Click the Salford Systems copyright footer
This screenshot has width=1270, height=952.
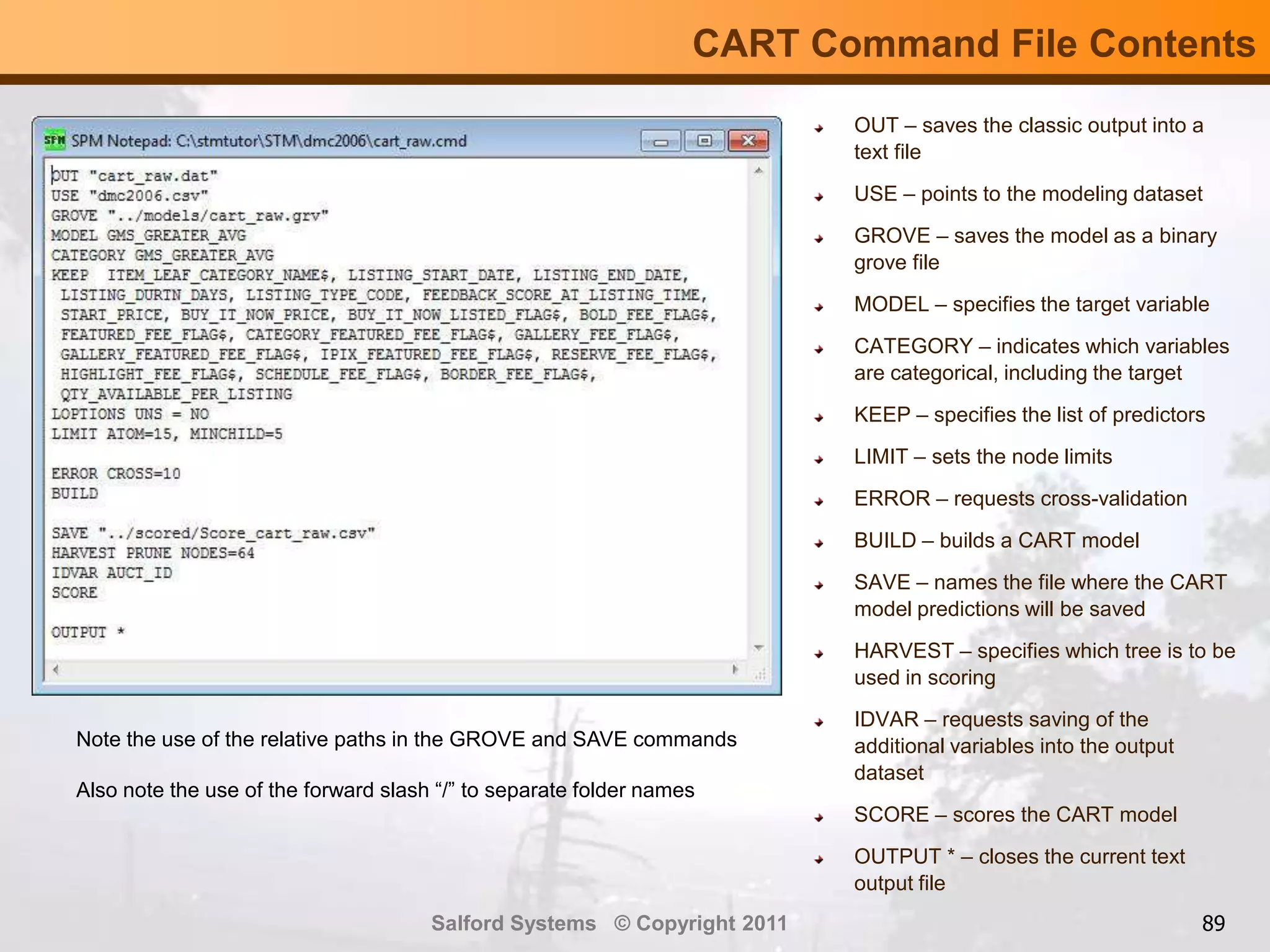pos(609,923)
